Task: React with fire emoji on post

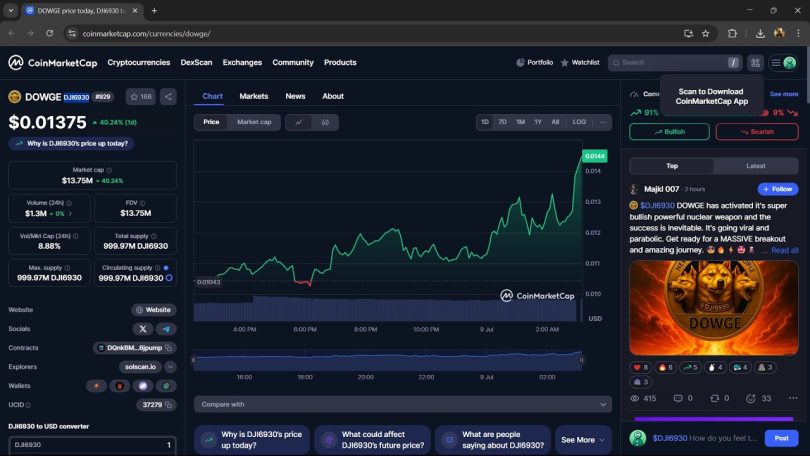Action: [665, 367]
